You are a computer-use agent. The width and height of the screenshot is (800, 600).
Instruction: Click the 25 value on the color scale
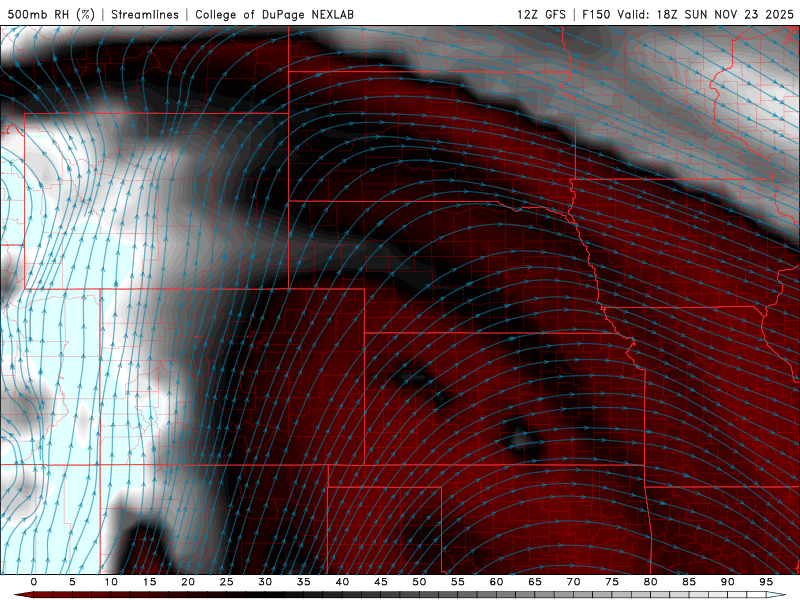click(x=227, y=582)
